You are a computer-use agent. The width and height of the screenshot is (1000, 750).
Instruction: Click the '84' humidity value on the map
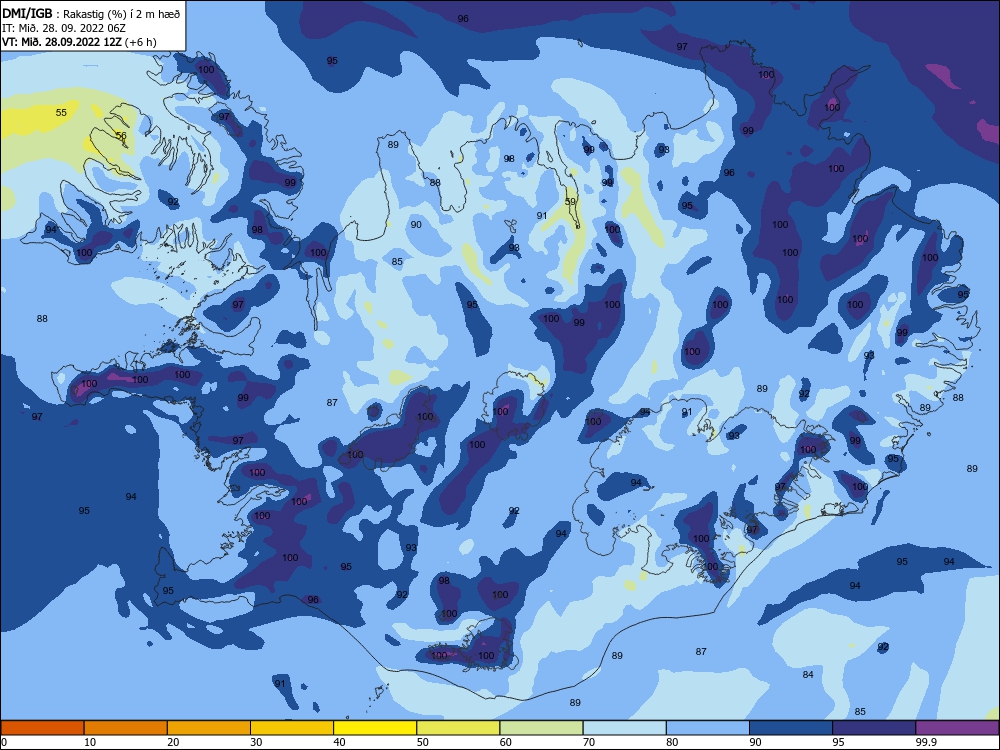point(808,675)
